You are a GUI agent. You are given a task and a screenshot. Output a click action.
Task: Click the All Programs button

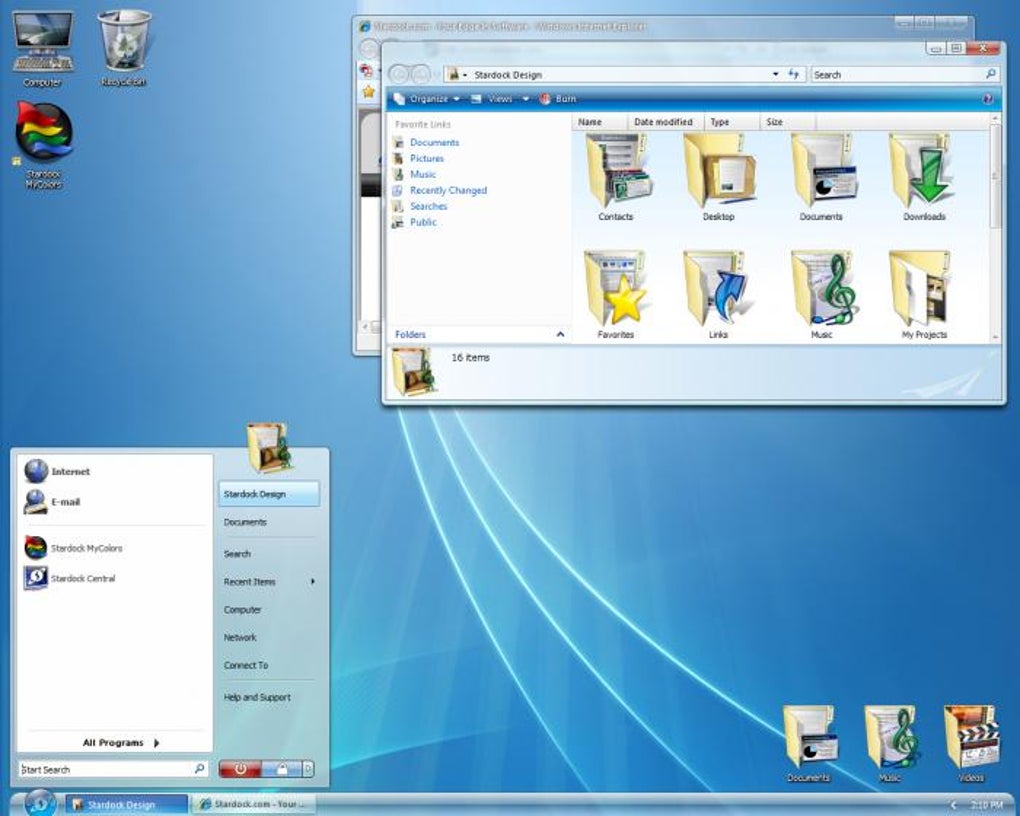[113, 742]
